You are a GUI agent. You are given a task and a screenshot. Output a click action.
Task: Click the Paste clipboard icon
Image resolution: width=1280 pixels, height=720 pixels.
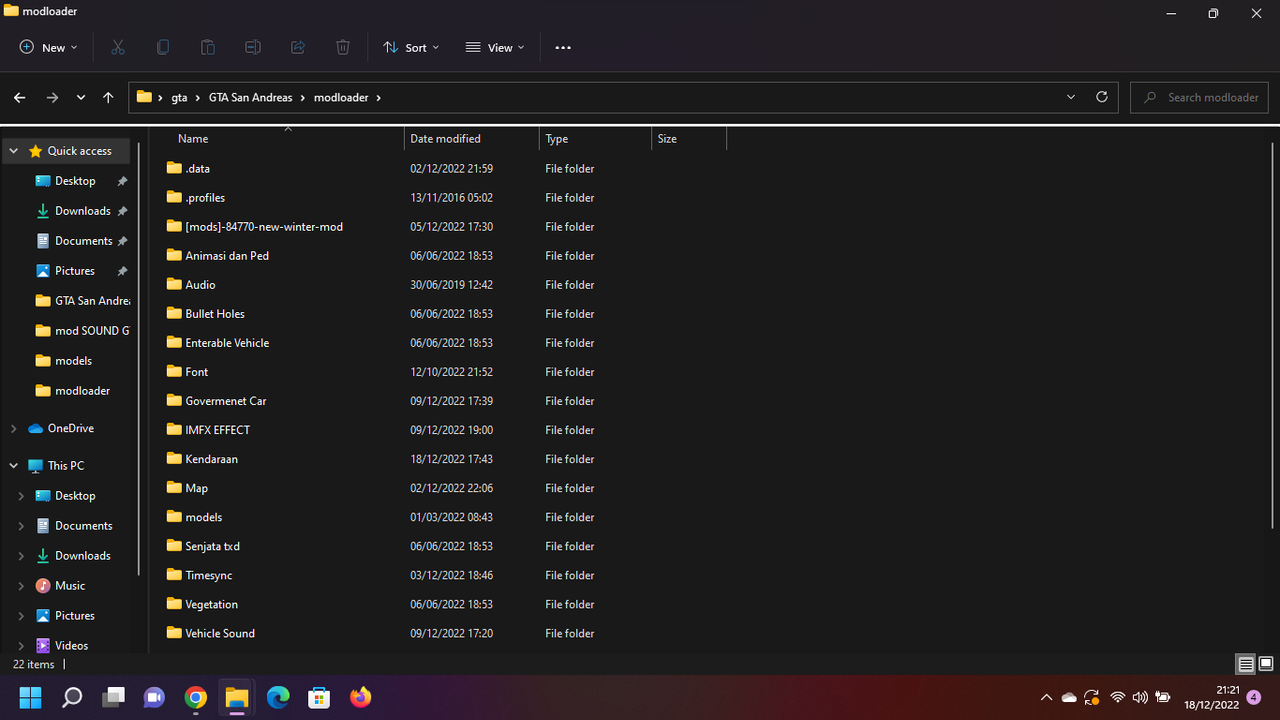click(208, 47)
